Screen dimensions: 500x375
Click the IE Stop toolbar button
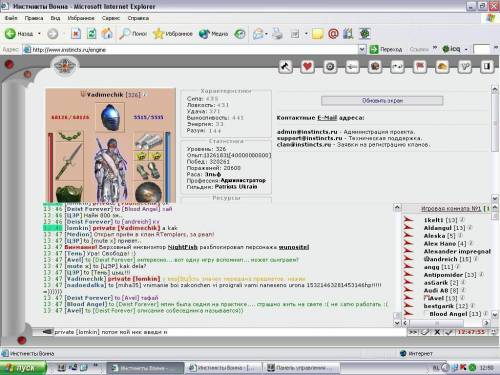(76, 33)
